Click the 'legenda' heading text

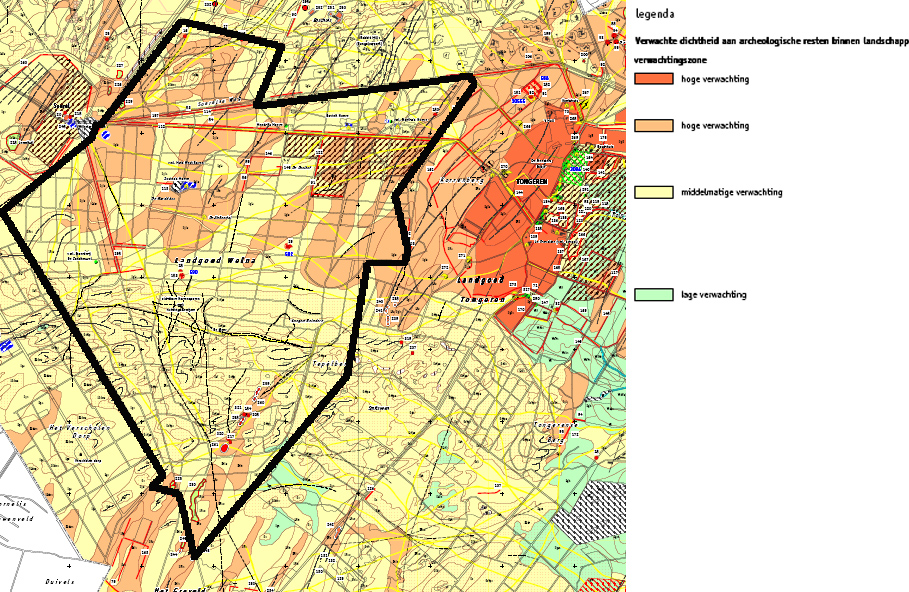(653, 14)
